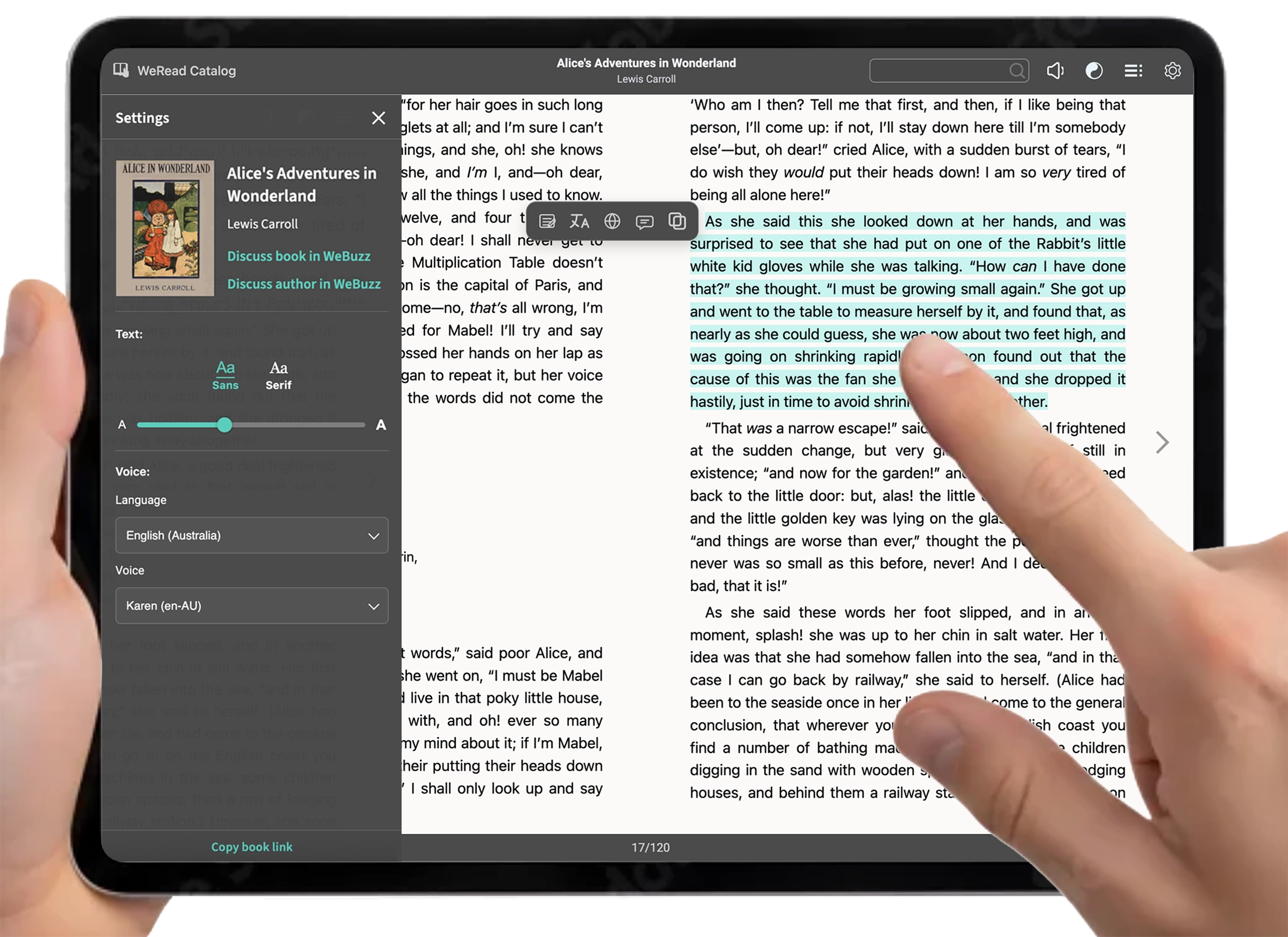The image size is (1288, 937).
Task: Click the Lewis Carroll author name in Settings
Action: 262,224
